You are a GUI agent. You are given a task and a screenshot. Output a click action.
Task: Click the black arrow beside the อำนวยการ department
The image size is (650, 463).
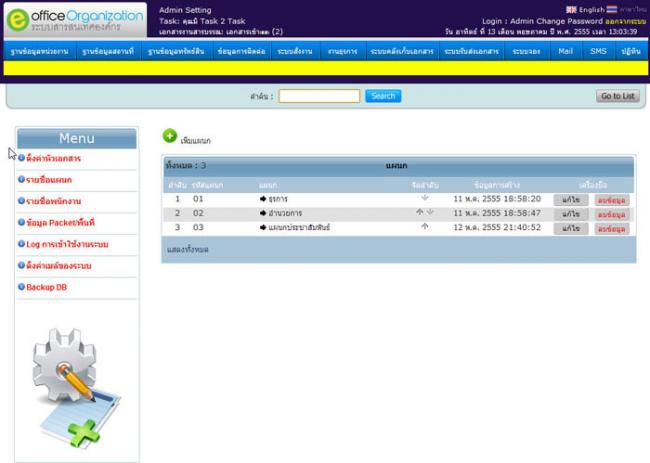coord(263,213)
